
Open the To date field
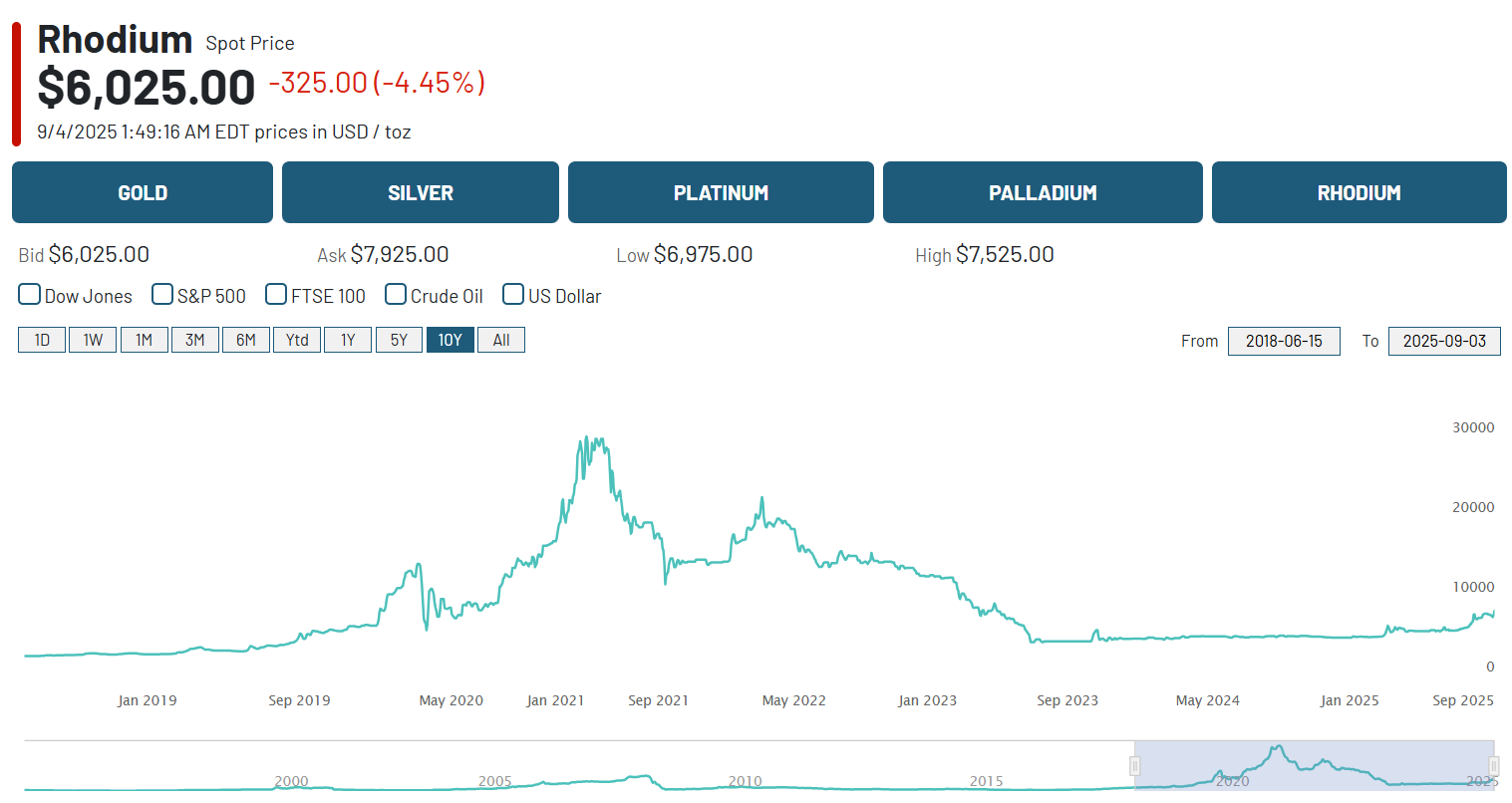(1444, 341)
